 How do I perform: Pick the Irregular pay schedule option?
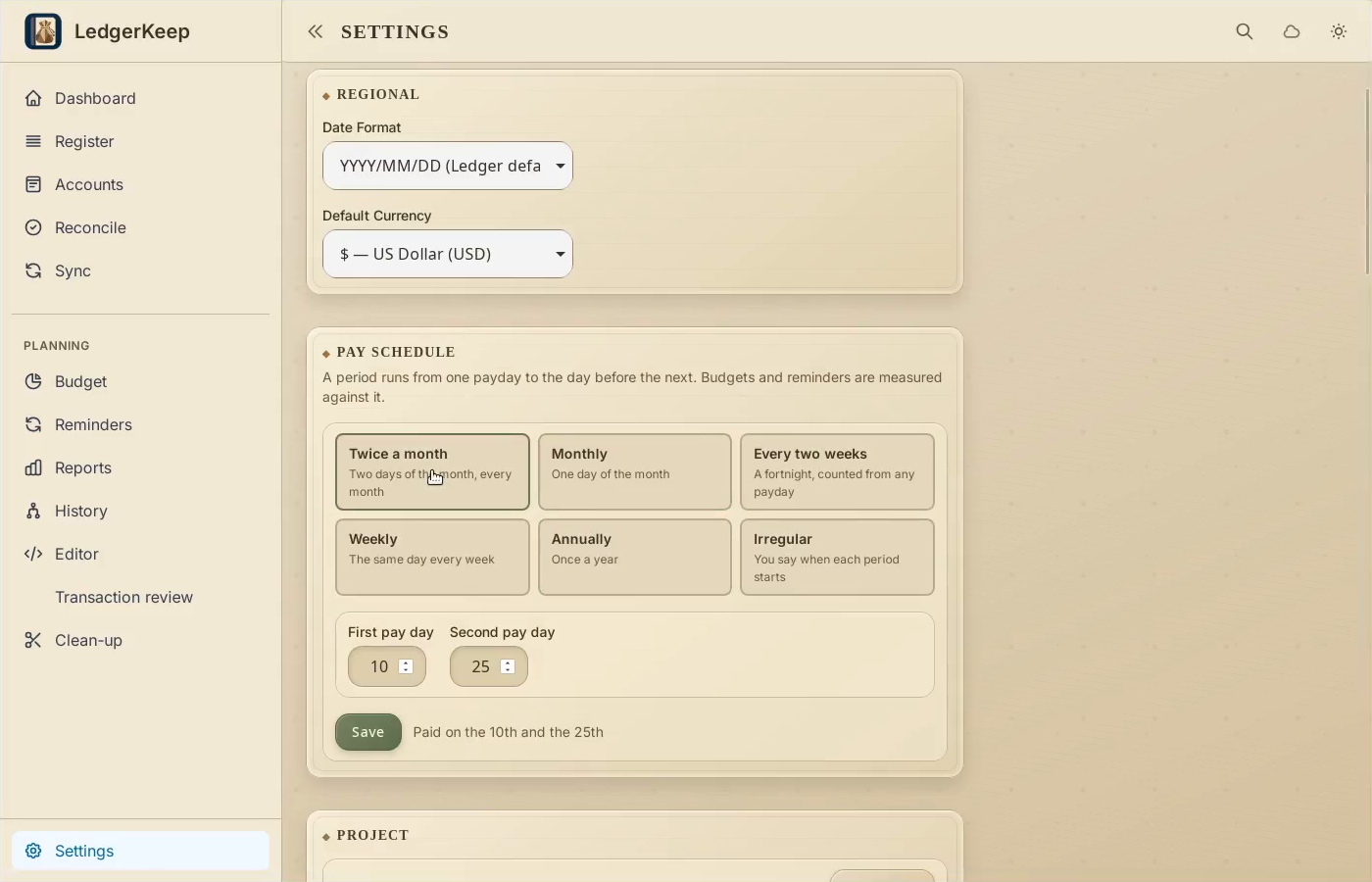(837, 558)
